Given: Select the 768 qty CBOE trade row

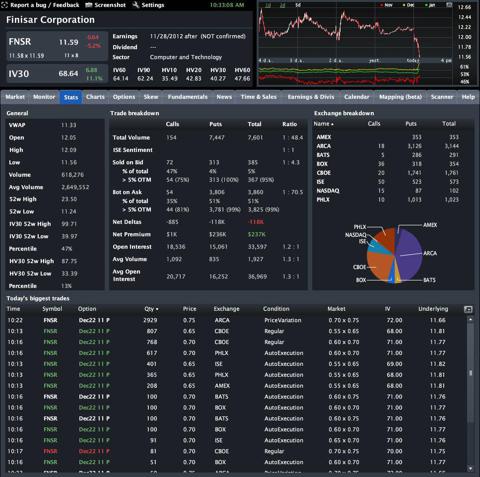Looking at the screenshot, I should [x=235, y=342].
